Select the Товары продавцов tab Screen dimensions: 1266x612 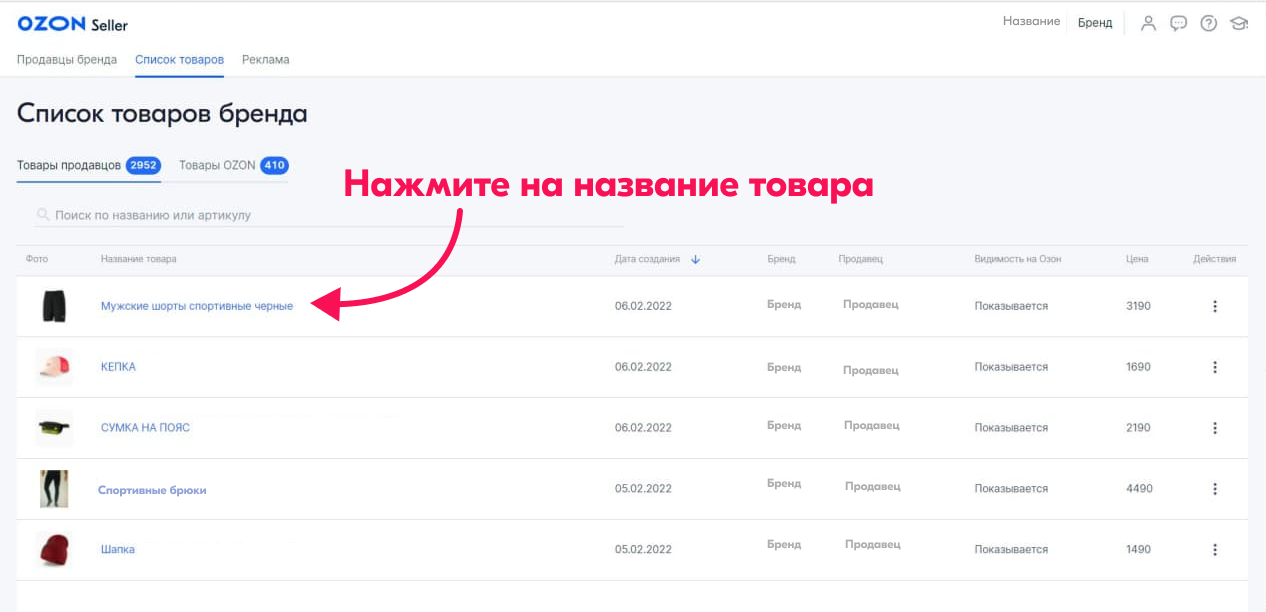click(87, 165)
